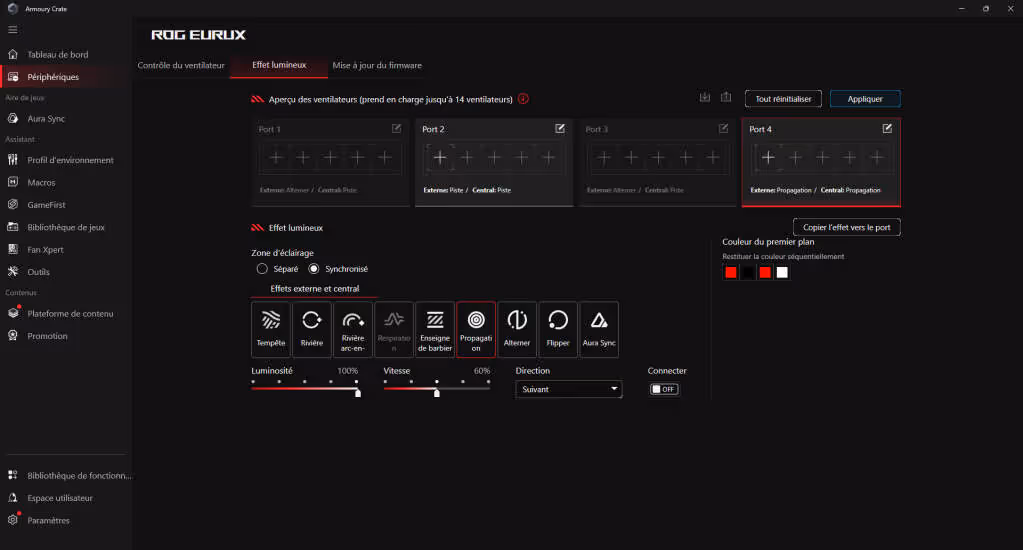Screen dimensions: 1023x550
Task: Edit Port 3 fan configuration
Action: tap(724, 129)
